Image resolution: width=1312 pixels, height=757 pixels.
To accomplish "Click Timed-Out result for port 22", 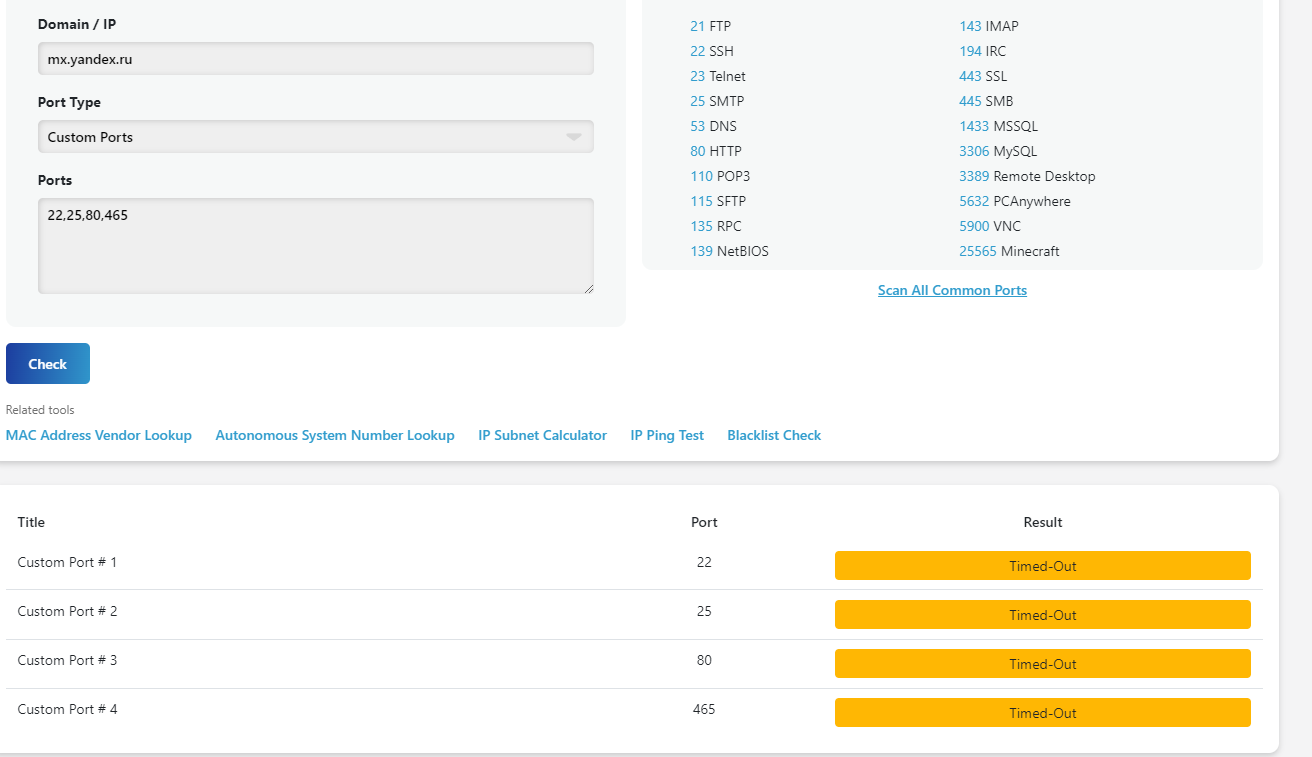I will pyautogui.click(x=1043, y=566).
